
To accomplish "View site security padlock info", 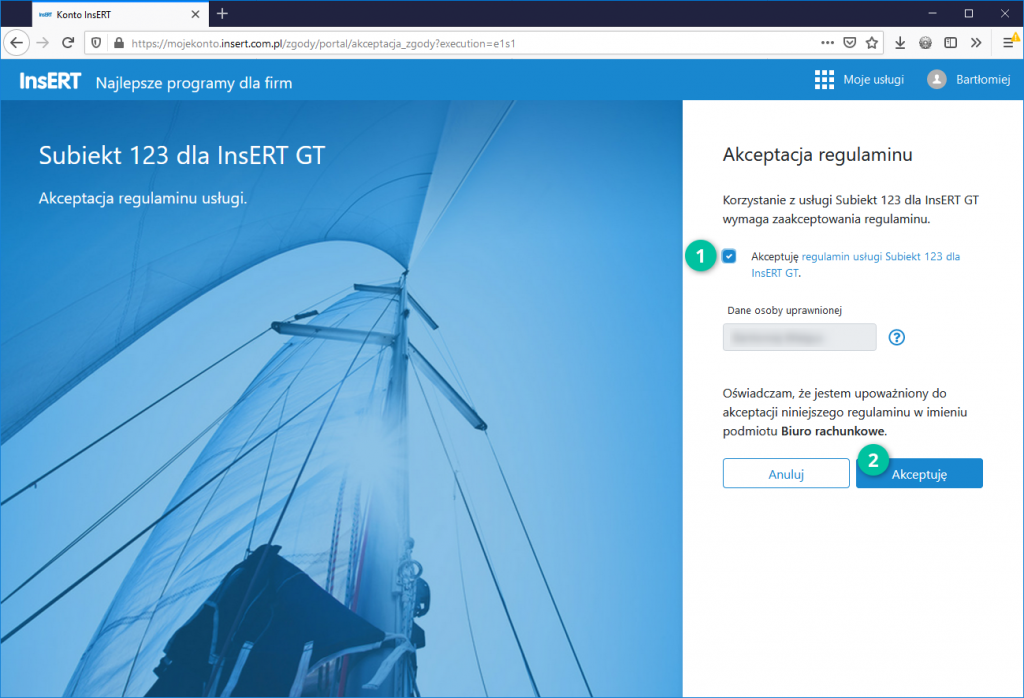I will tap(118, 43).
